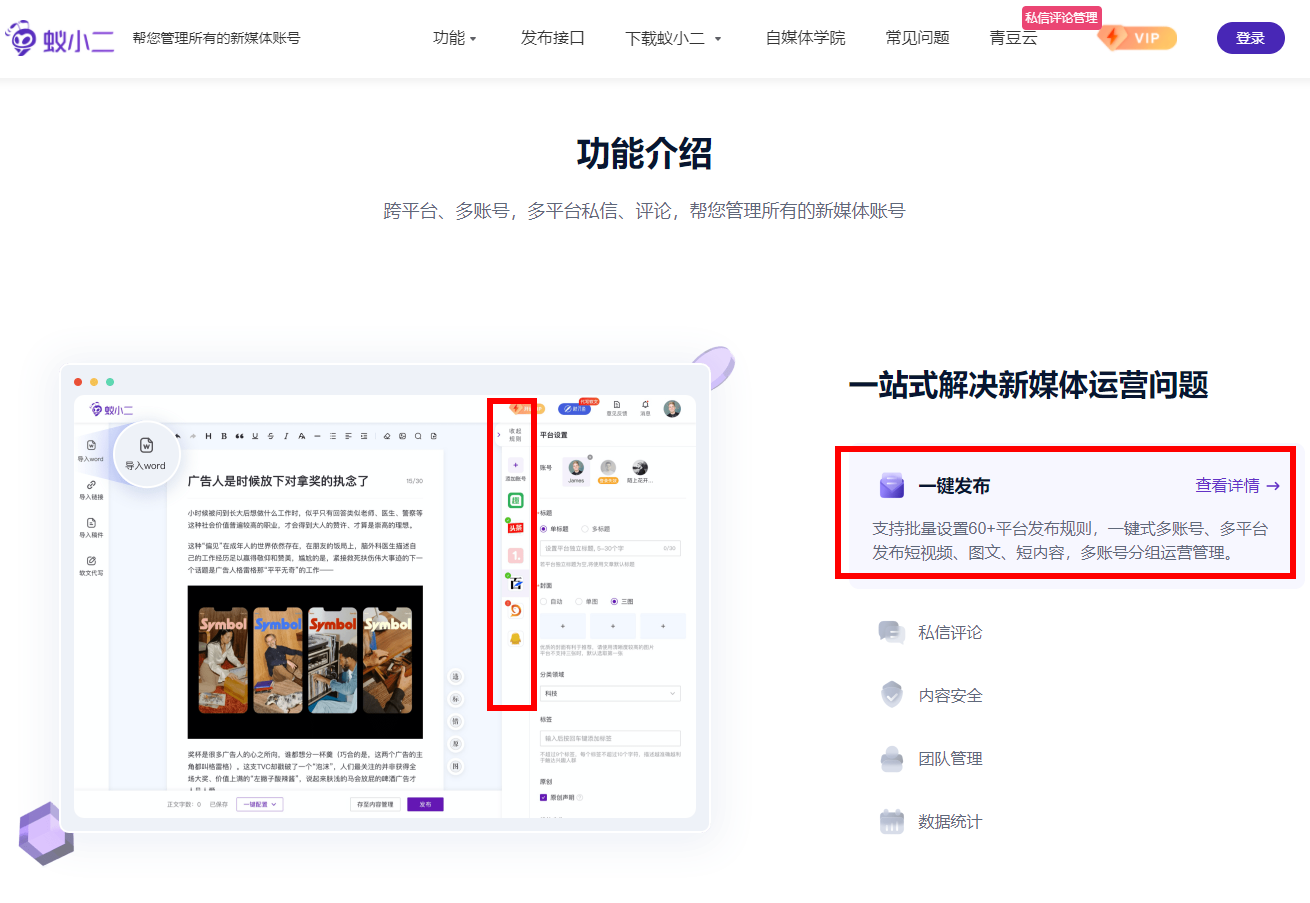The width and height of the screenshot is (1310, 903).
Task: Select the red 头条 platform icon
Action: coord(516,527)
